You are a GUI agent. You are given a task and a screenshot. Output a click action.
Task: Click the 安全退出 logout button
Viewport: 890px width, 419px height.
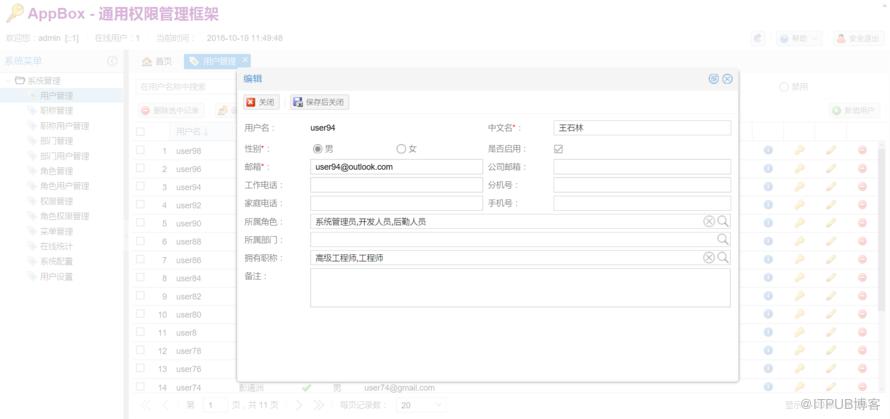point(858,38)
